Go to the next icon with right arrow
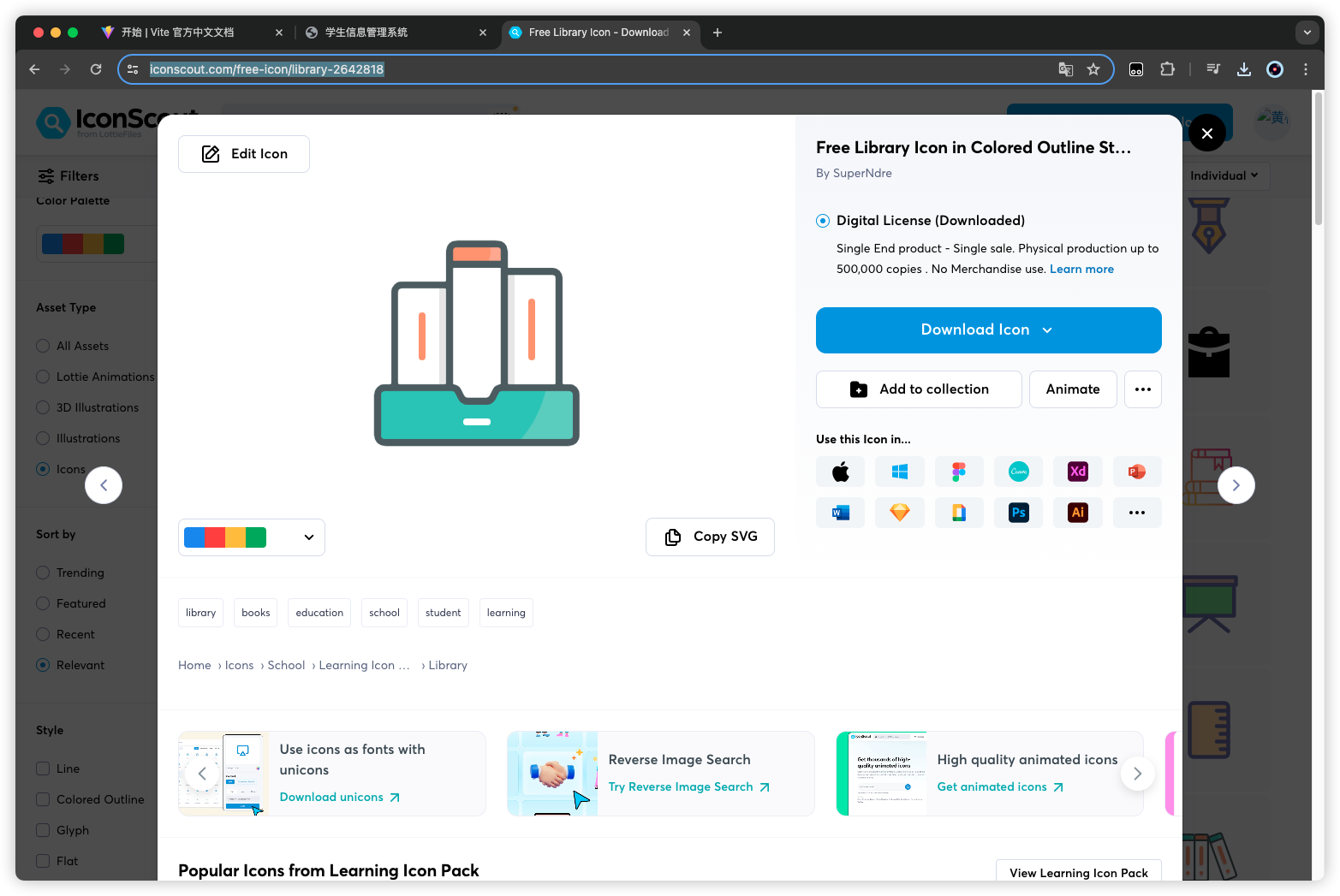 pos(1236,485)
